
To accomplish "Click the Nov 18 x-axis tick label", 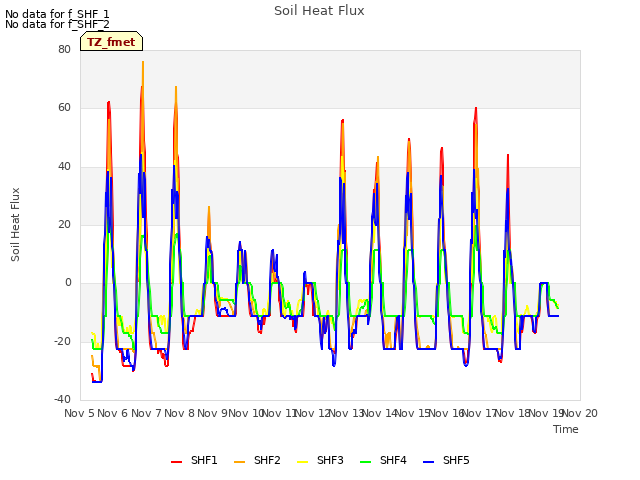I will (x=513, y=413).
